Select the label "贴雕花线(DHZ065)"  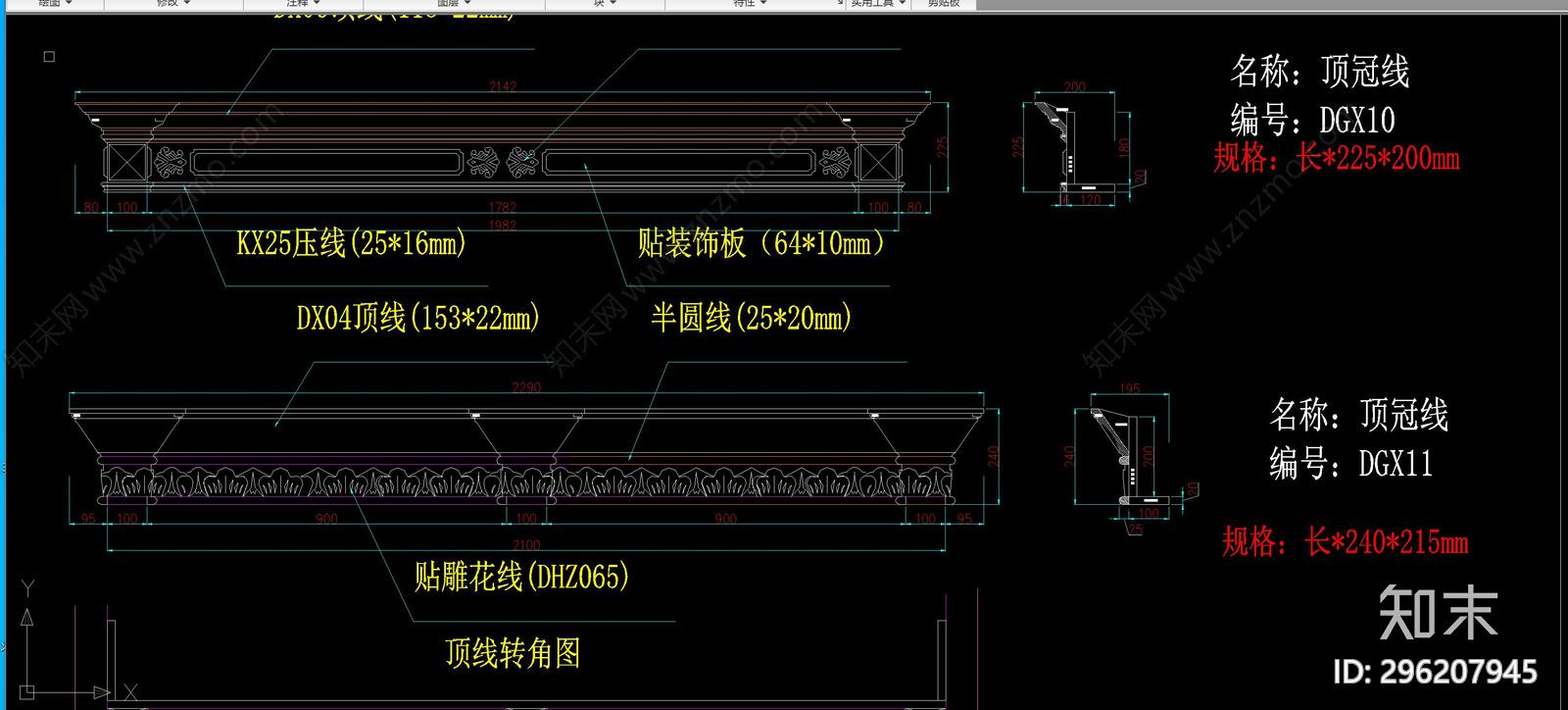click(x=521, y=576)
